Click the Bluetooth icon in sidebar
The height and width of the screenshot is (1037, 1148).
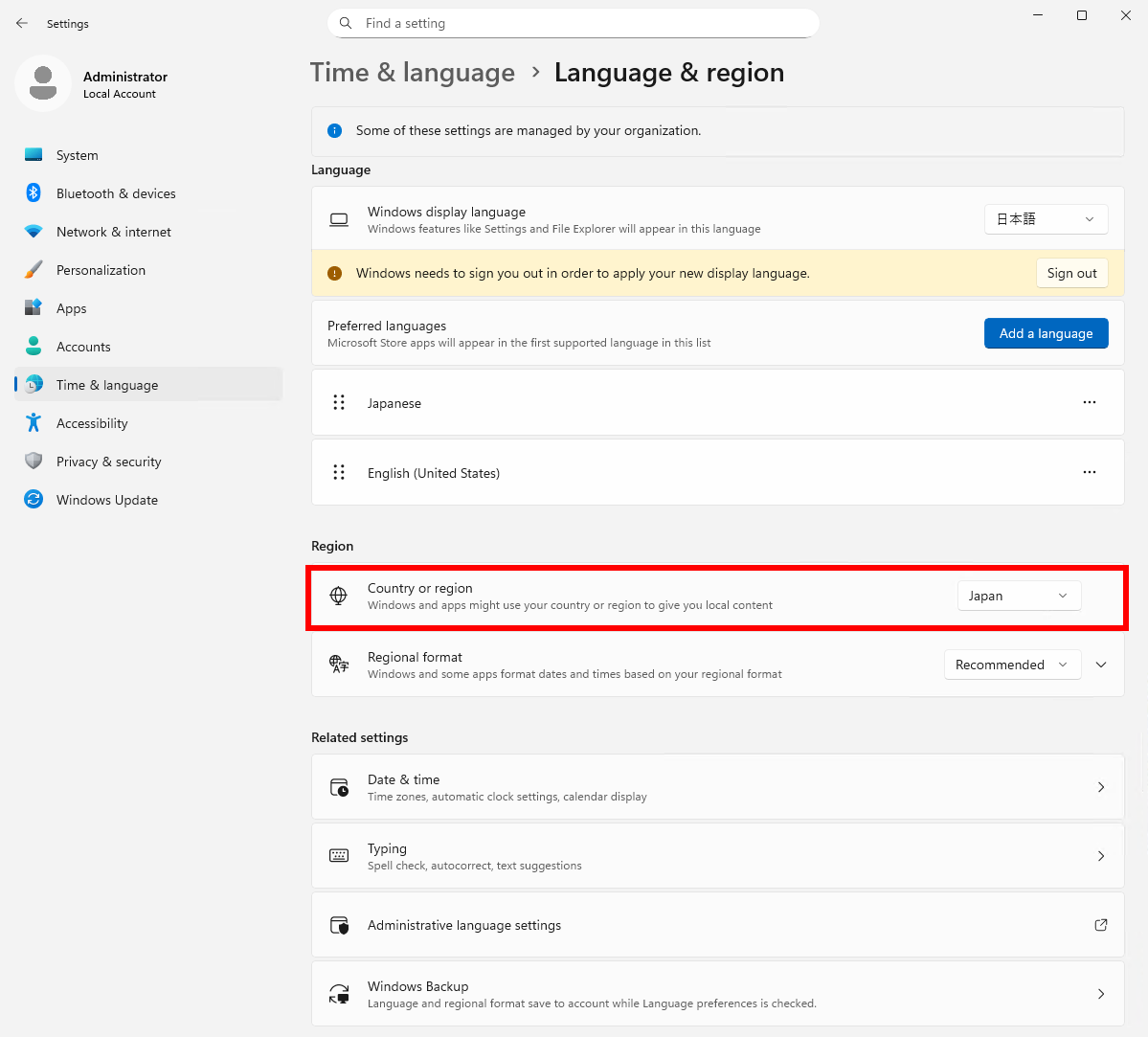point(34,192)
